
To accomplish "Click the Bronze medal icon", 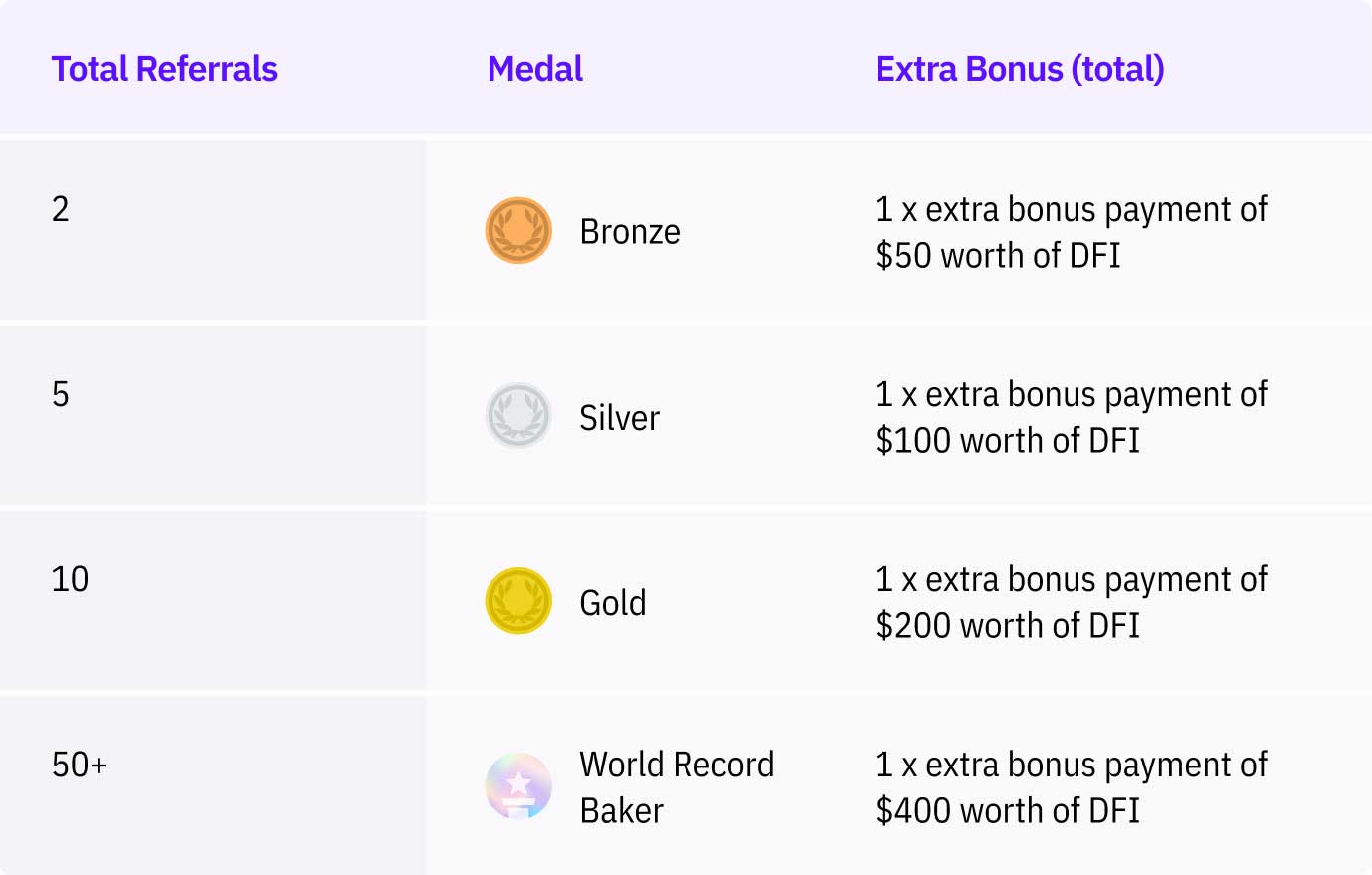I will point(518,230).
